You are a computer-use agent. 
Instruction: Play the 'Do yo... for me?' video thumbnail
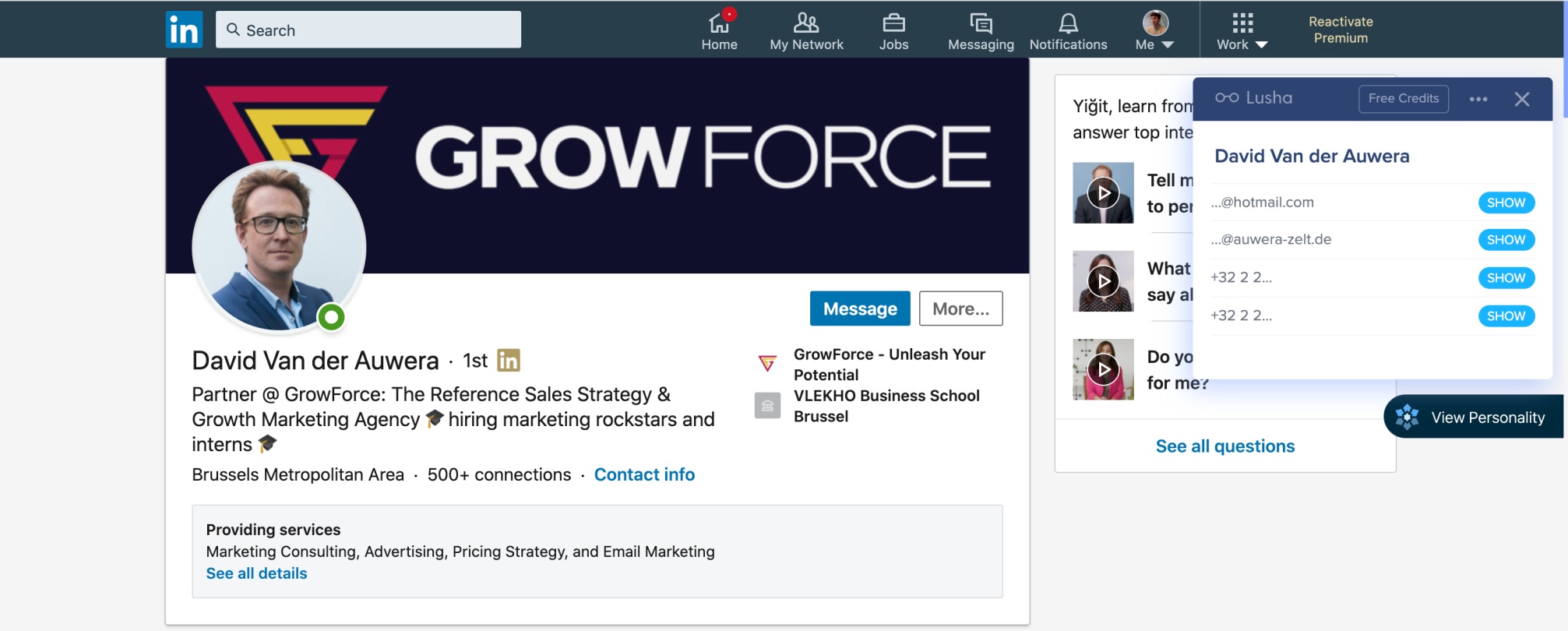1103,369
